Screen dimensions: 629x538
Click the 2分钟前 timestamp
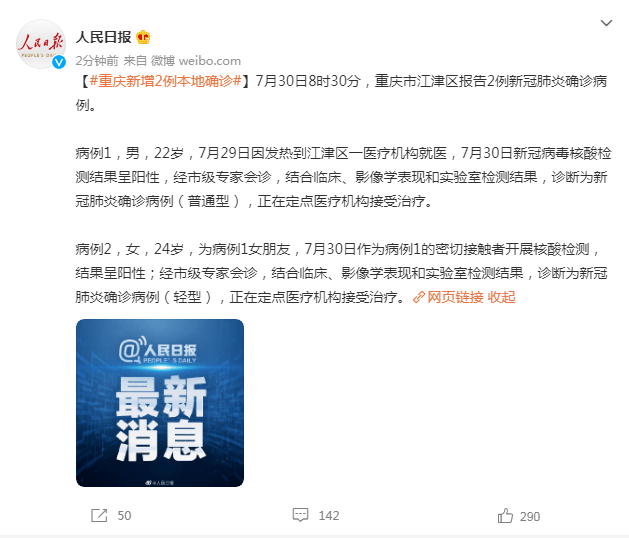97,61
